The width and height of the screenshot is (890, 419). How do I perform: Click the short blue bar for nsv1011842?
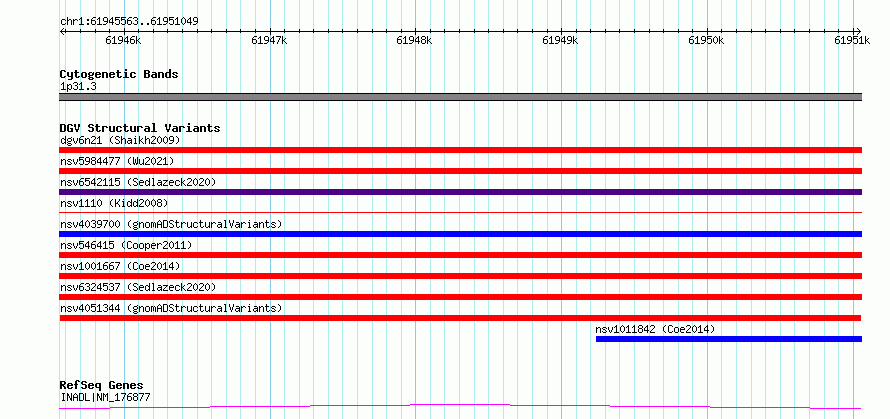pyautogui.click(x=729, y=339)
